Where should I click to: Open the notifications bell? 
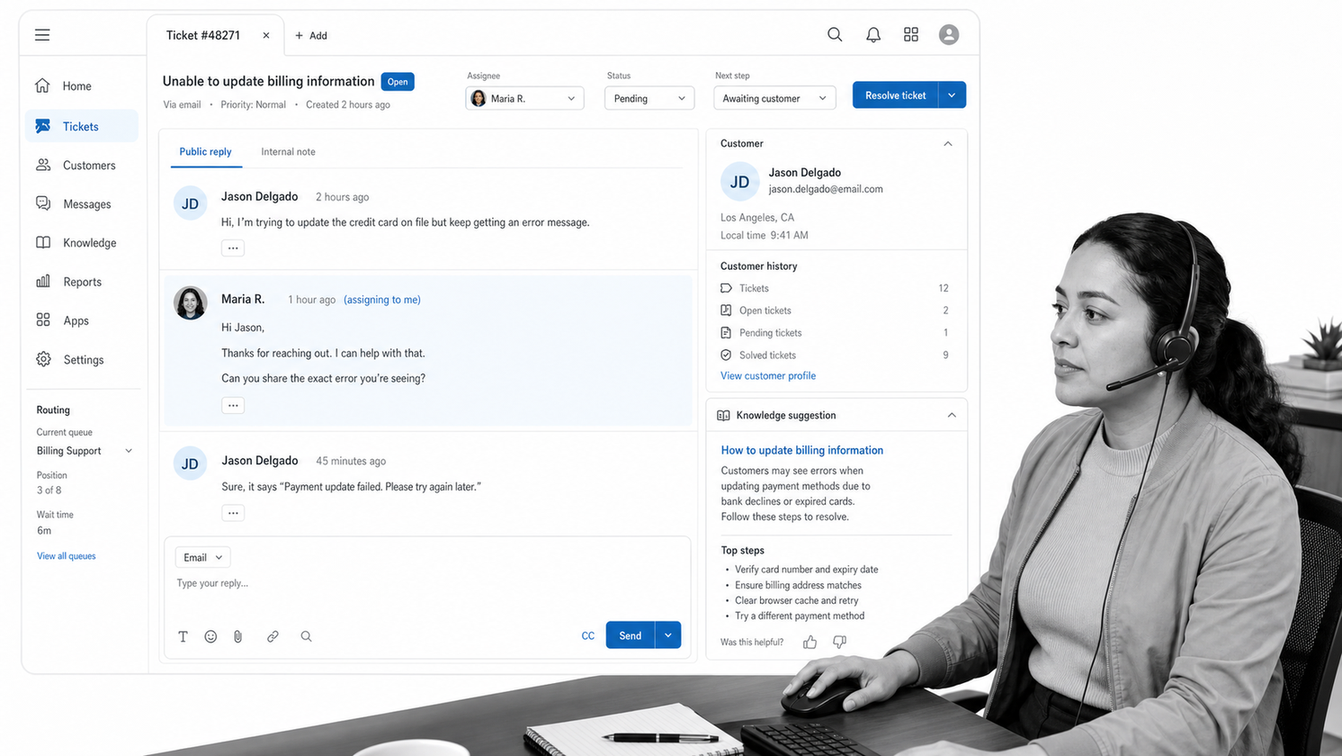873,35
